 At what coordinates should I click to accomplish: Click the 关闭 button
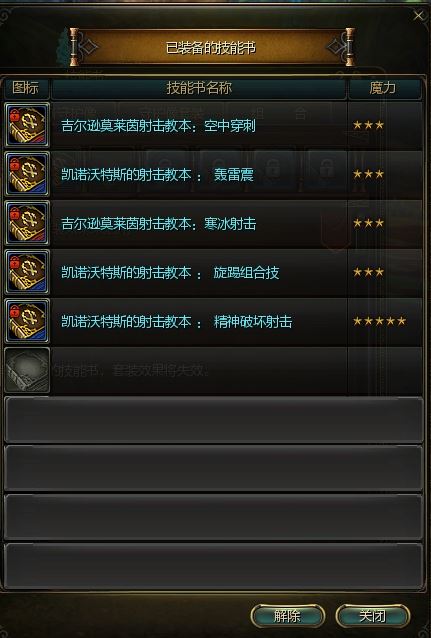click(372, 616)
